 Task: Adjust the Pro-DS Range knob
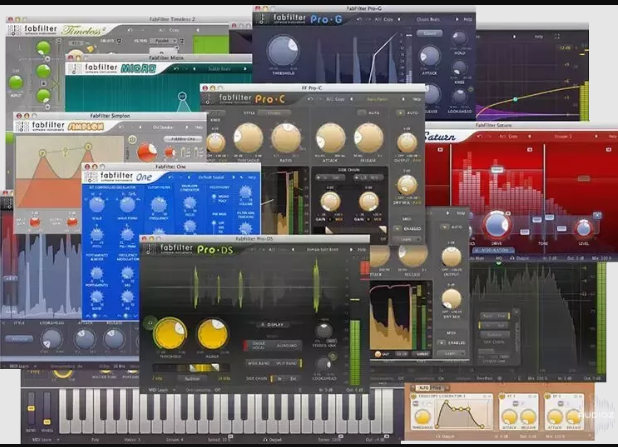(212, 334)
